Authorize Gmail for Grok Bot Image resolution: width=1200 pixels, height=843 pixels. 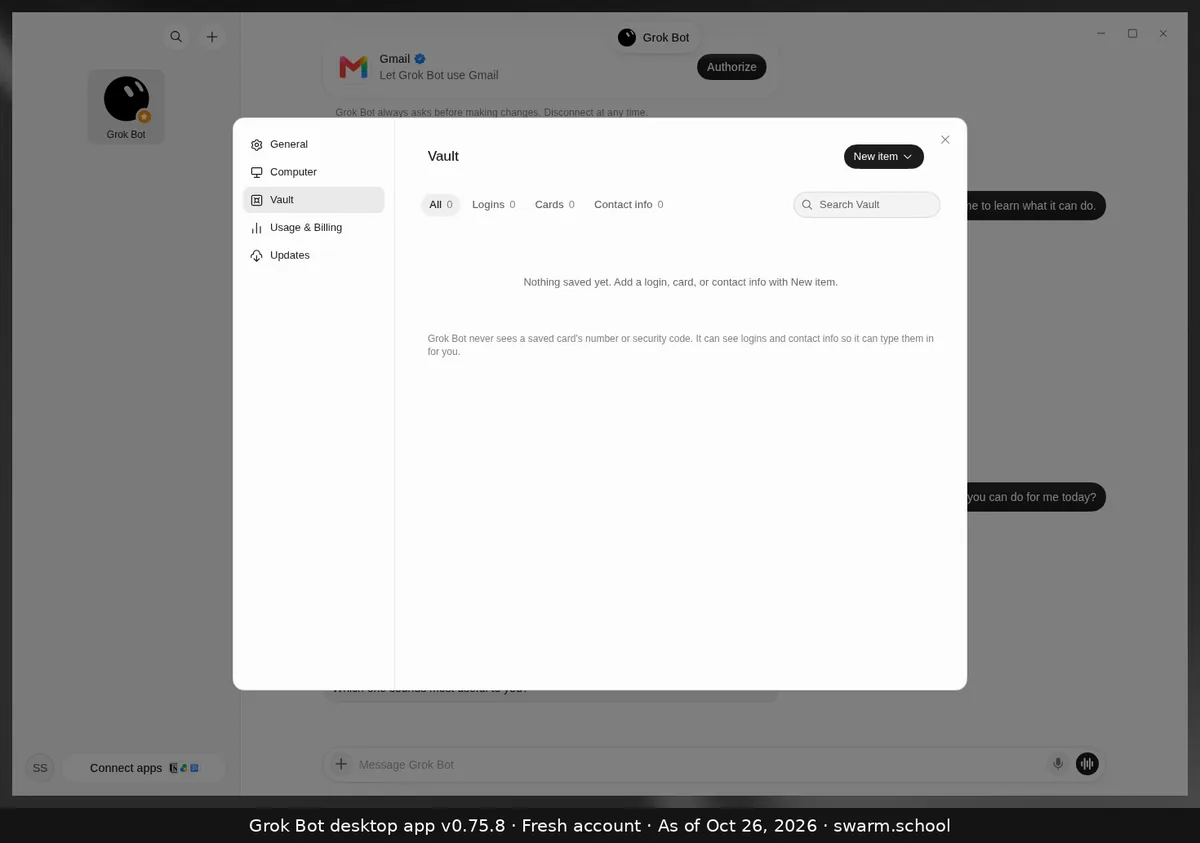point(732,67)
